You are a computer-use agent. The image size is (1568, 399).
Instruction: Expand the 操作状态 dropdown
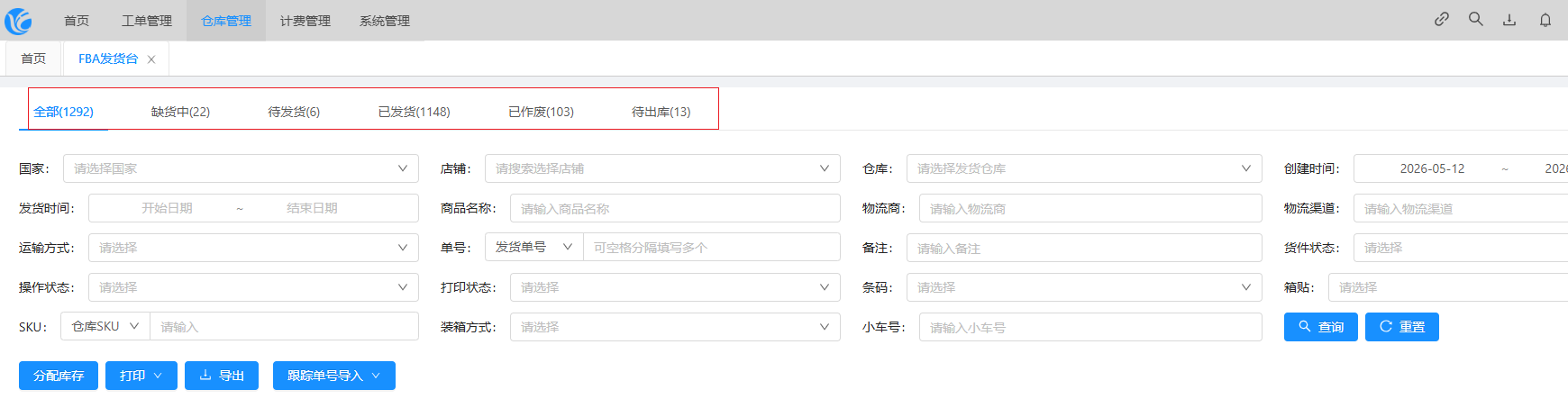(253, 287)
